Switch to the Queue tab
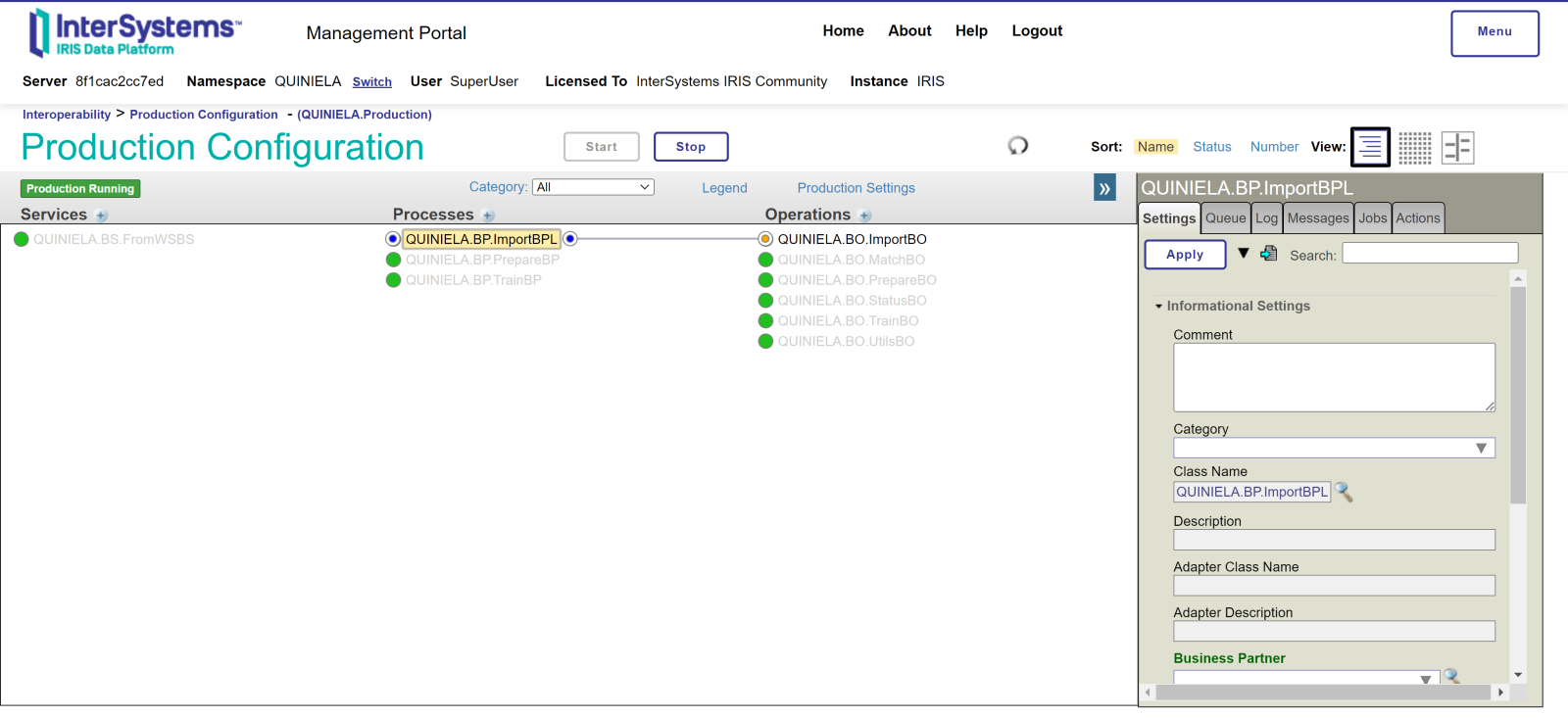The image size is (1568, 718). point(1225,218)
